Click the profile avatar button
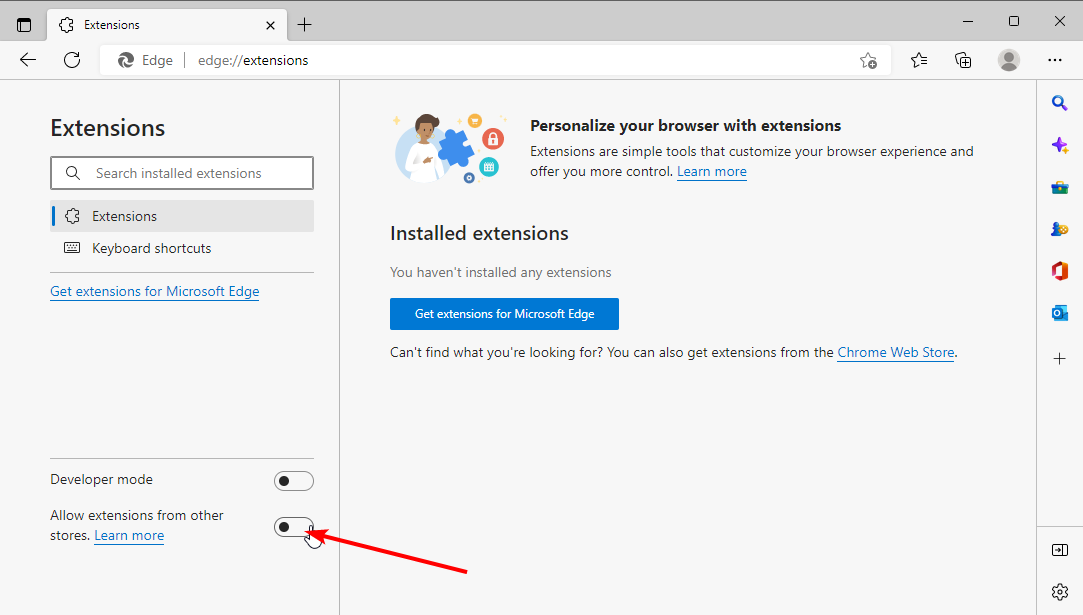The image size is (1083, 615). (x=1009, y=60)
